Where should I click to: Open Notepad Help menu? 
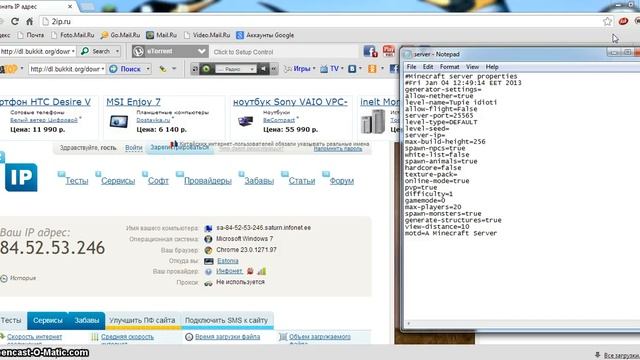tap(492, 67)
